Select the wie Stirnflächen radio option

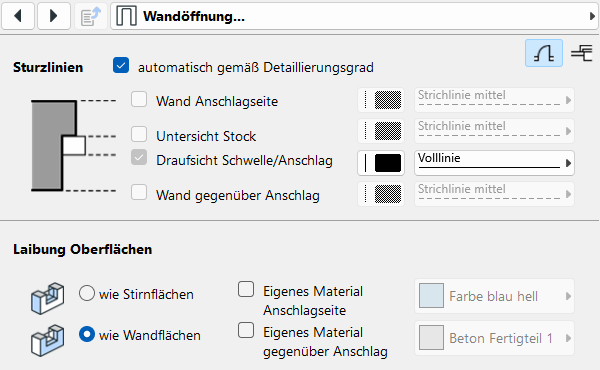pos(87,293)
